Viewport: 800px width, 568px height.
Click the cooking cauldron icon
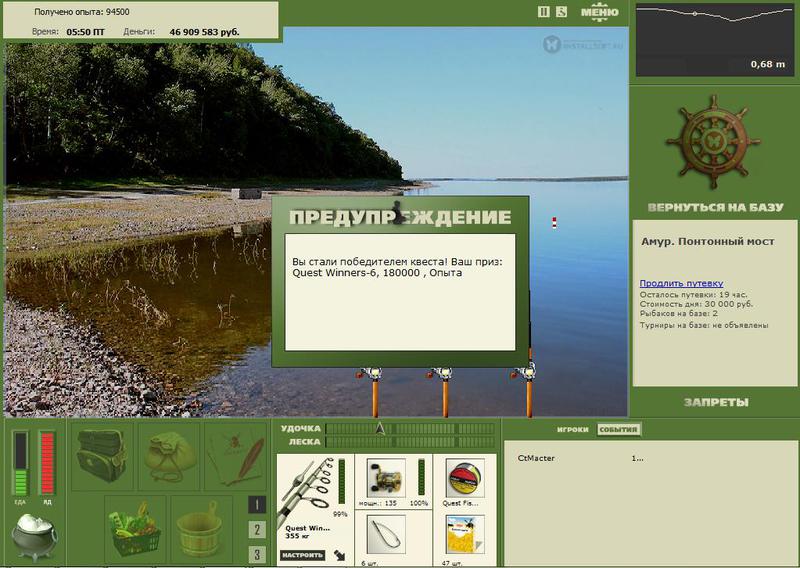[x=34, y=536]
